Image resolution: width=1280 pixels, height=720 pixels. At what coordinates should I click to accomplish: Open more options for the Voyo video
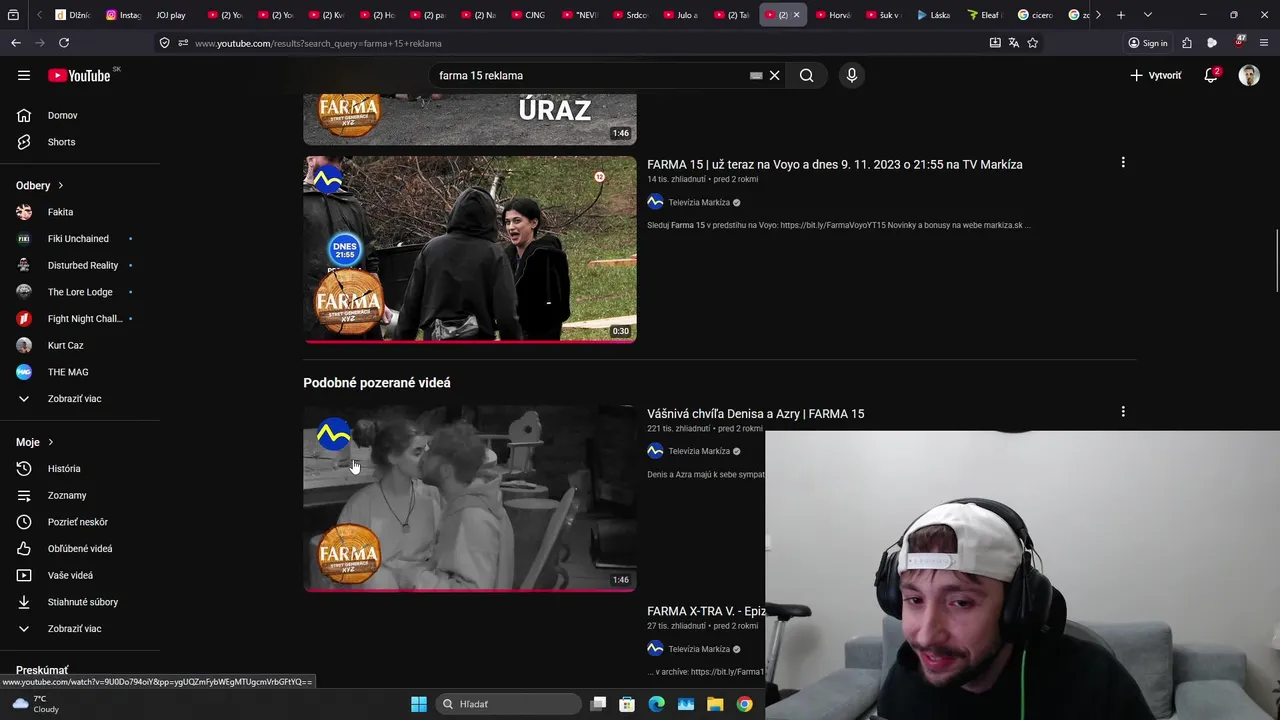1123,162
